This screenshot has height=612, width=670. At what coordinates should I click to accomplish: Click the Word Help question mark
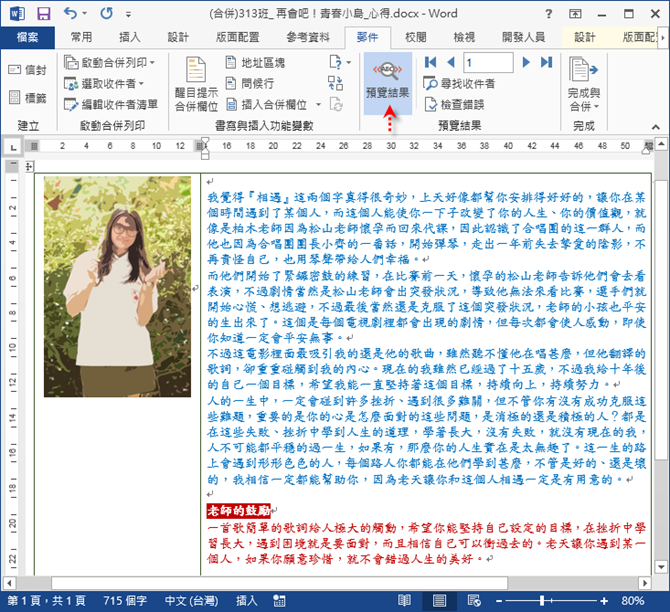coord(549,14)
